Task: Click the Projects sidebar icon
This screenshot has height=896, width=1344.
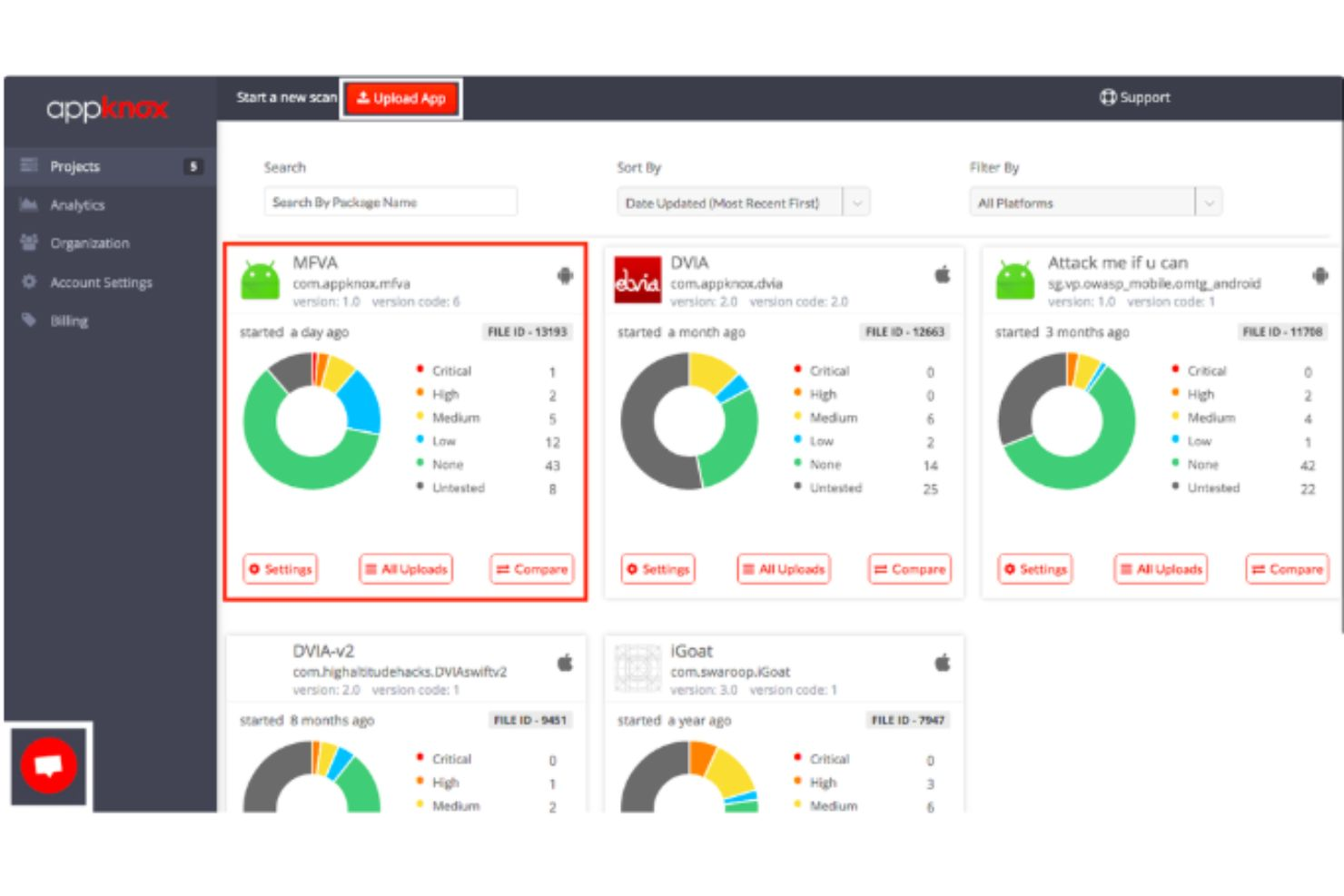Action: click(29, 165)
